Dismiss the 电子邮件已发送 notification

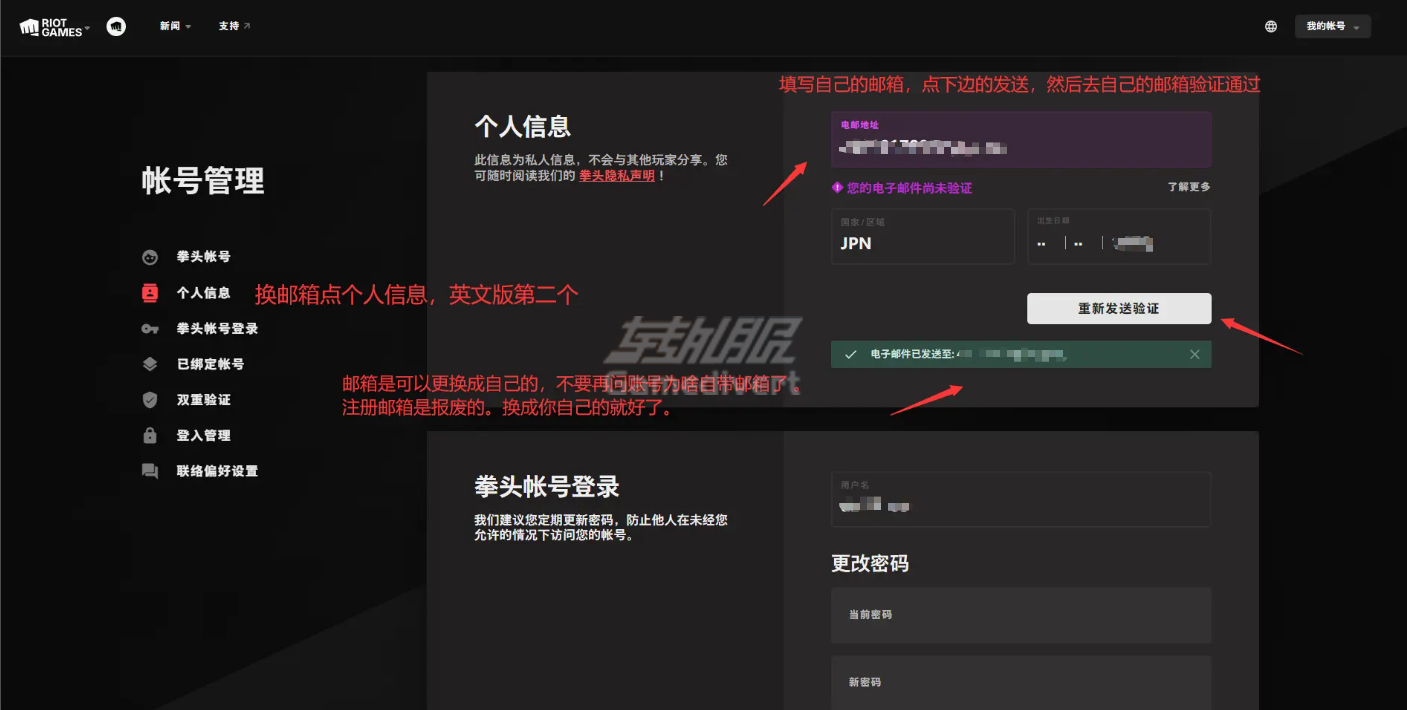pyautogui.click(x=1195, y=354)
